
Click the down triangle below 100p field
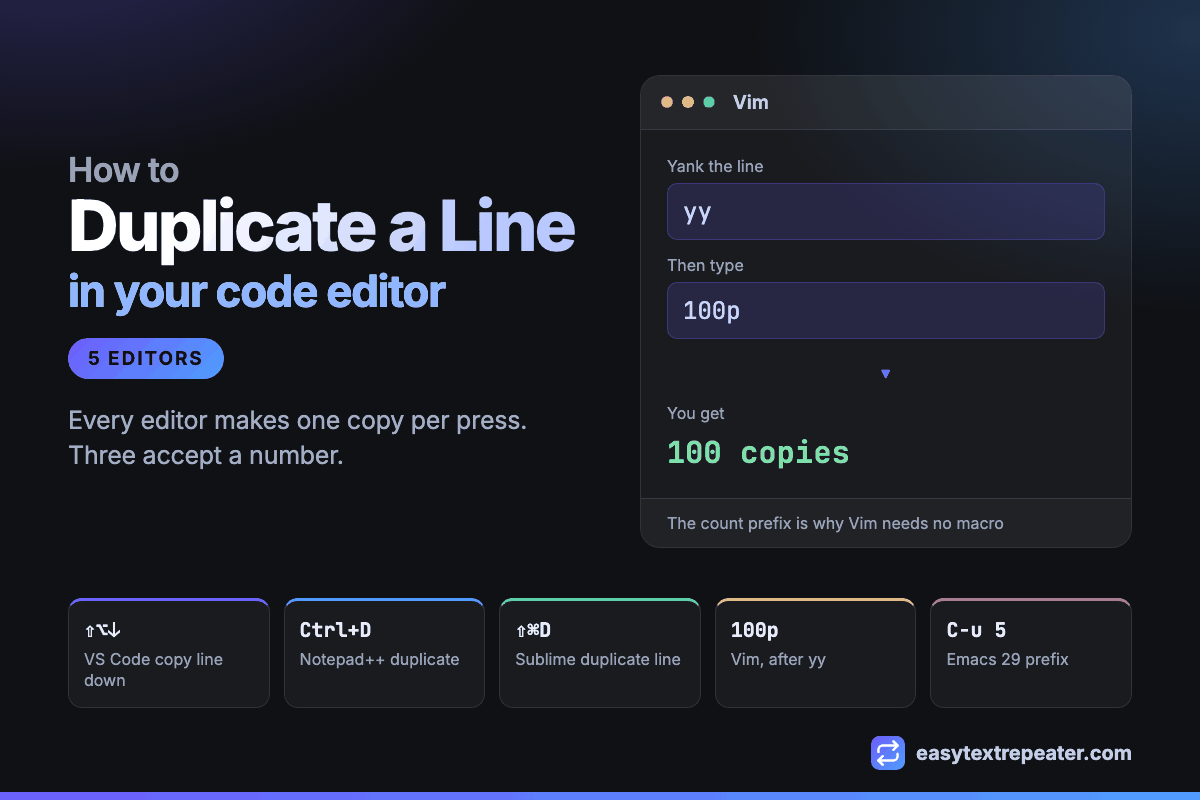coord(885,374)
